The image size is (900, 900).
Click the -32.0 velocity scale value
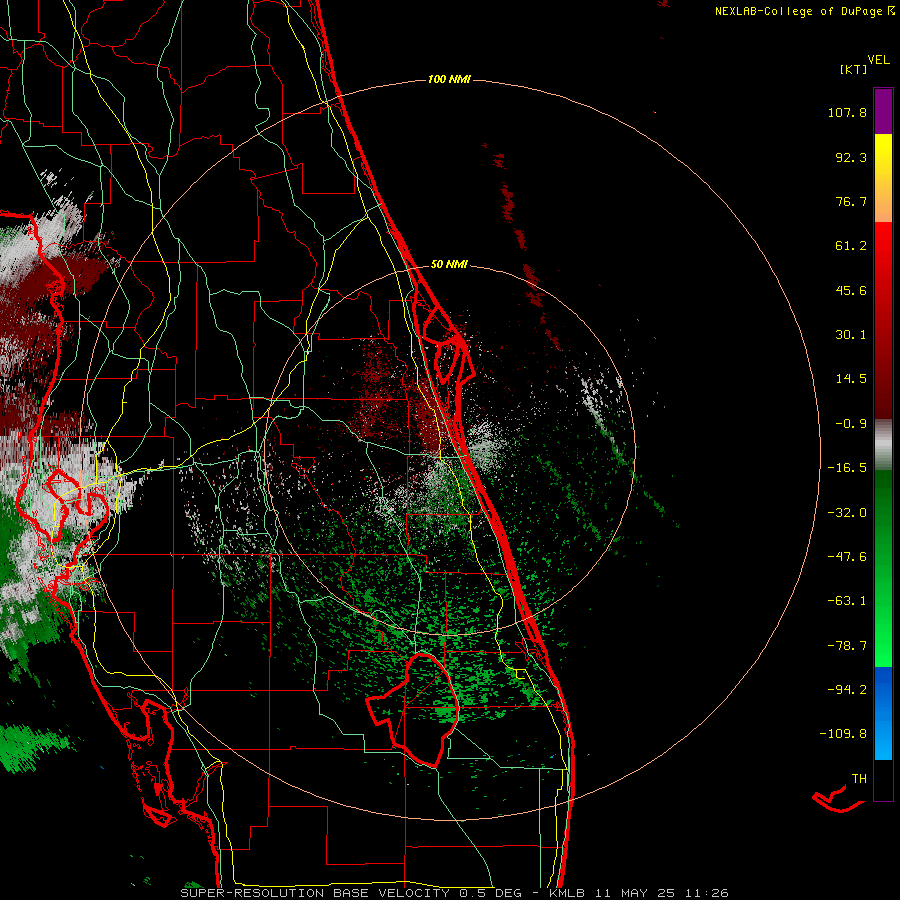coord(847,513)
